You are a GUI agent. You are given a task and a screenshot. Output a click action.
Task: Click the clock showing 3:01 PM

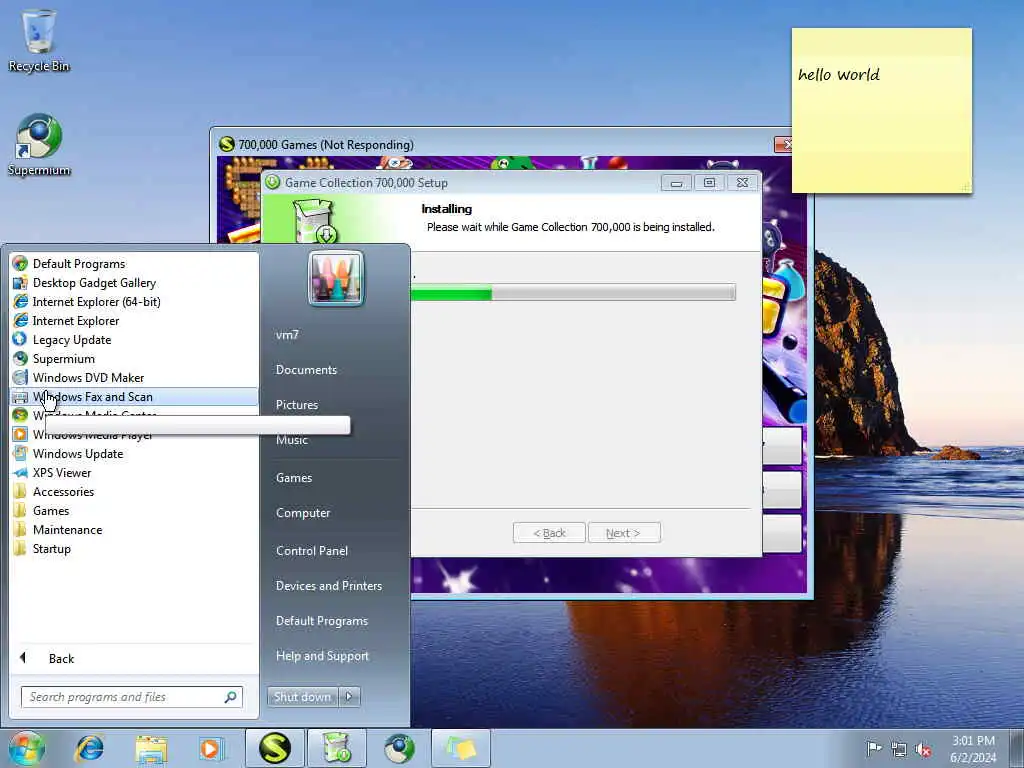pyautogui.click(x=973, y=749)
